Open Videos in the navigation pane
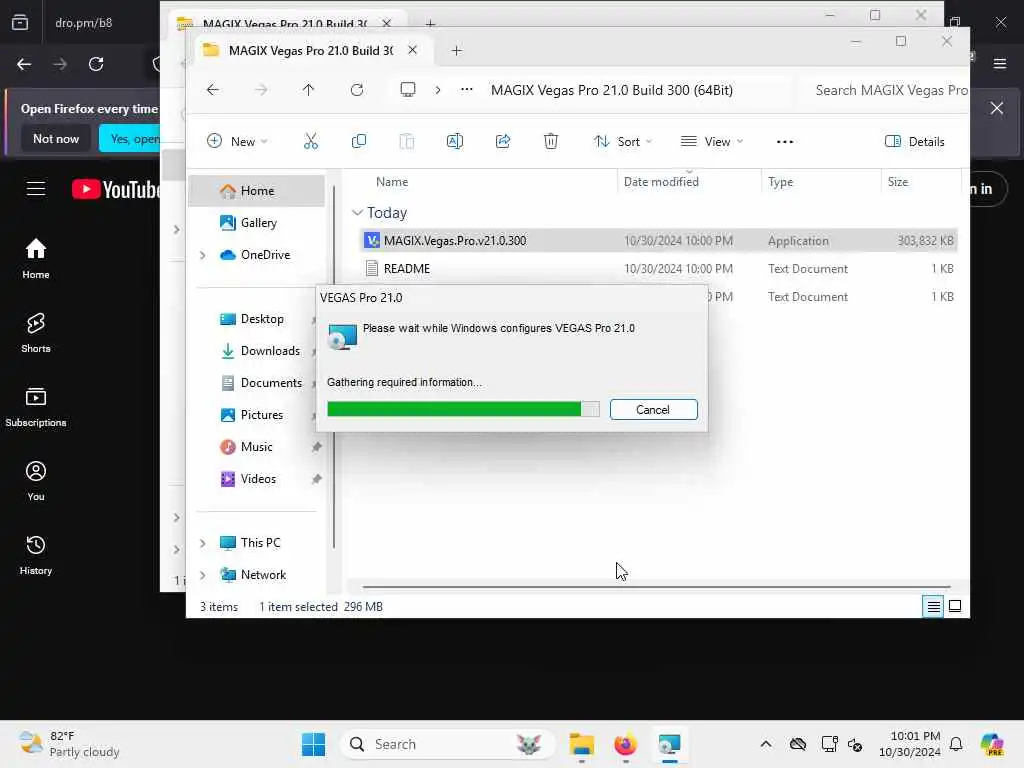The height and width of the screenshot is (768, 1024). (257, 479)
